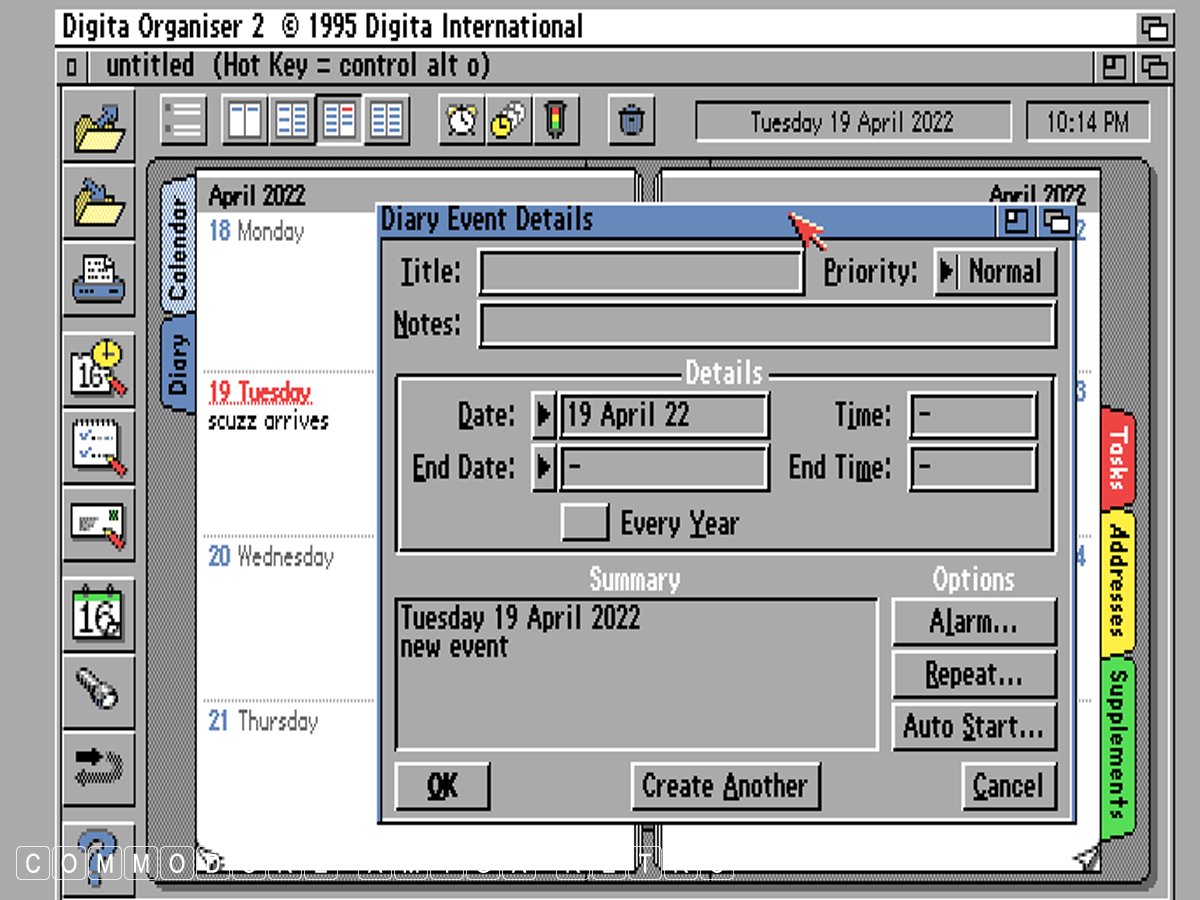
Task: Open the Priority dropdown set to Normal
Action: pos(995,272)
